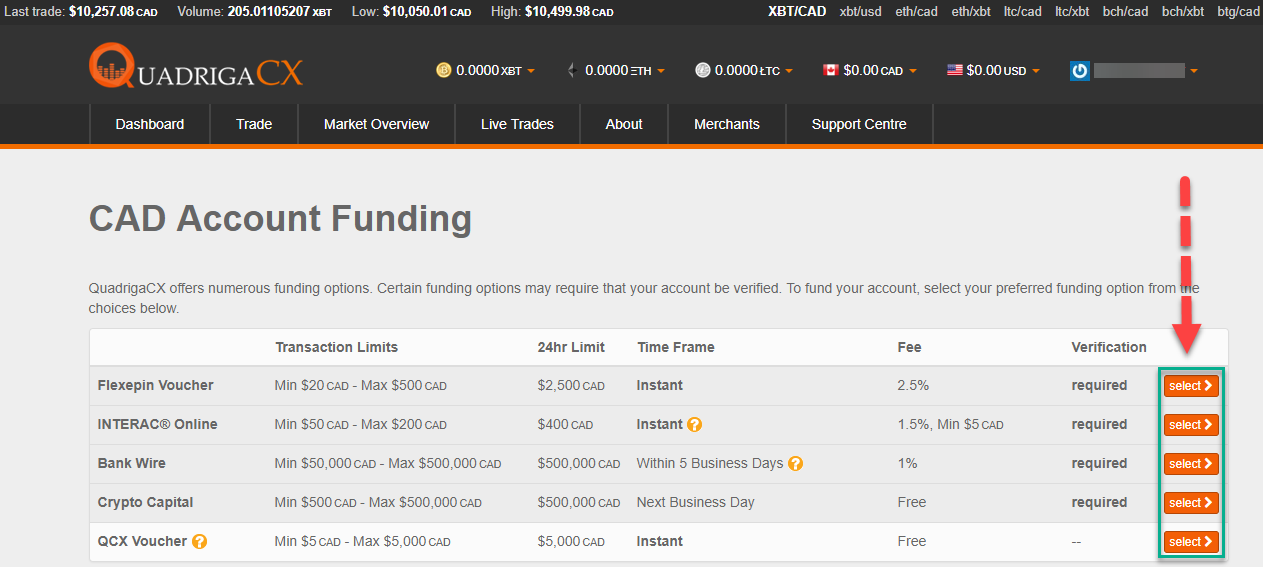
Task: Switch to eth/cad trading pair
Action: (917, 12)
